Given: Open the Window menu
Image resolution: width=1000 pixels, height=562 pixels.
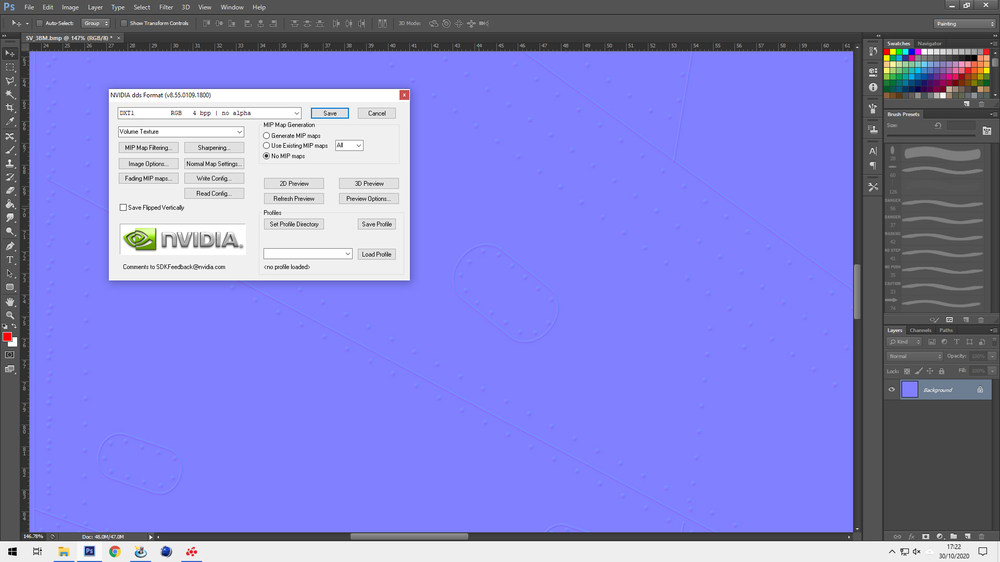Looking at the screenshot, I should click(232, 7).
